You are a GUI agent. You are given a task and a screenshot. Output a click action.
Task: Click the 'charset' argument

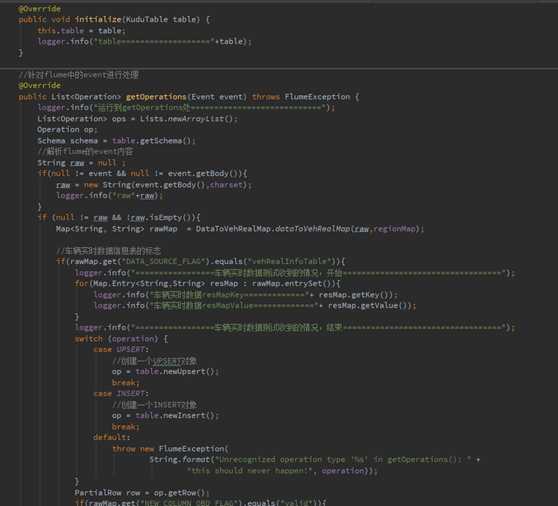226,185
